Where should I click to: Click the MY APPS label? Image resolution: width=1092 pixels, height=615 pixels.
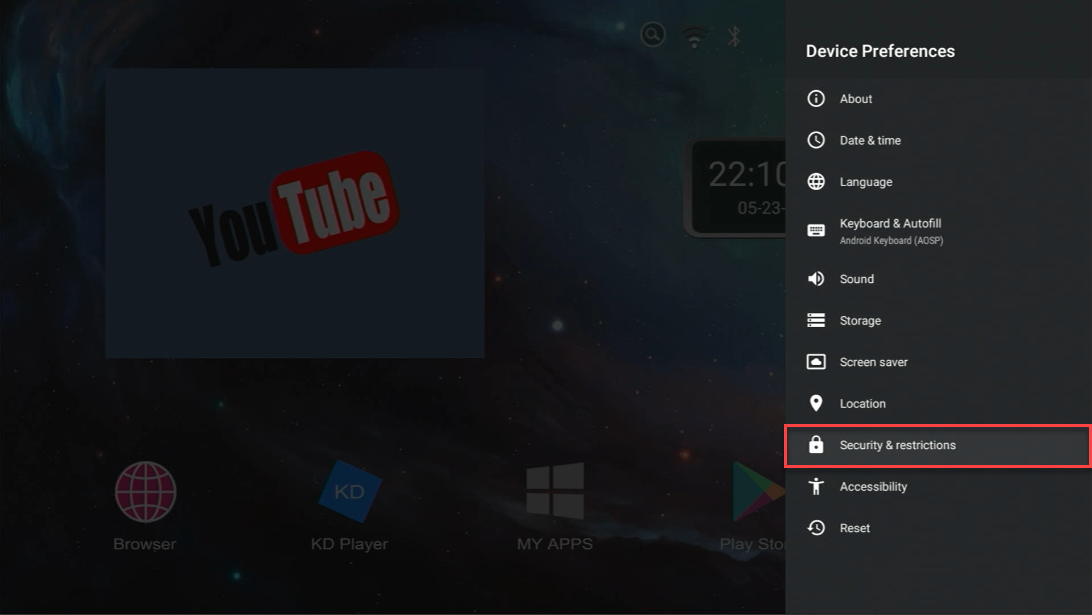click(555, 543)
